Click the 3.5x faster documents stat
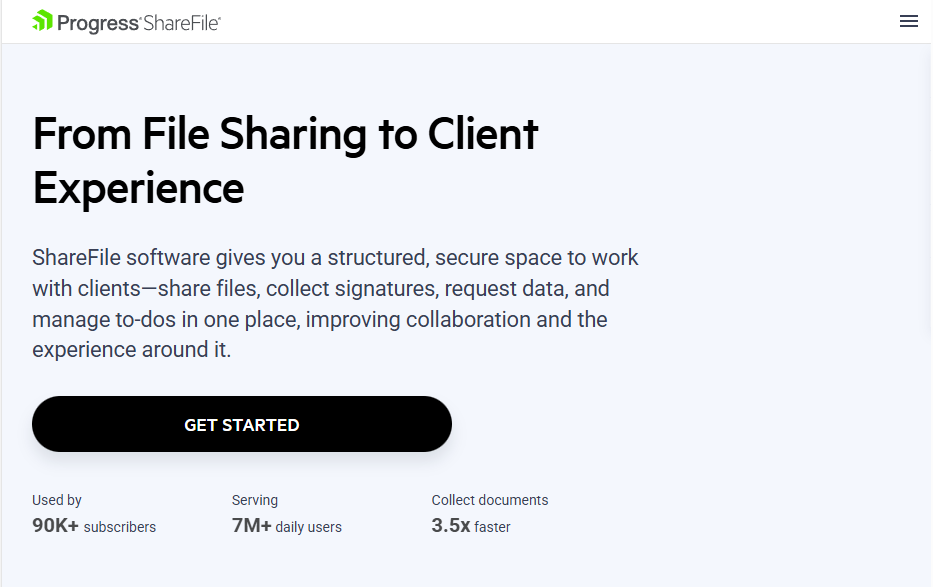The width and height of the screenshot is (933, 587). pos(470,526)
